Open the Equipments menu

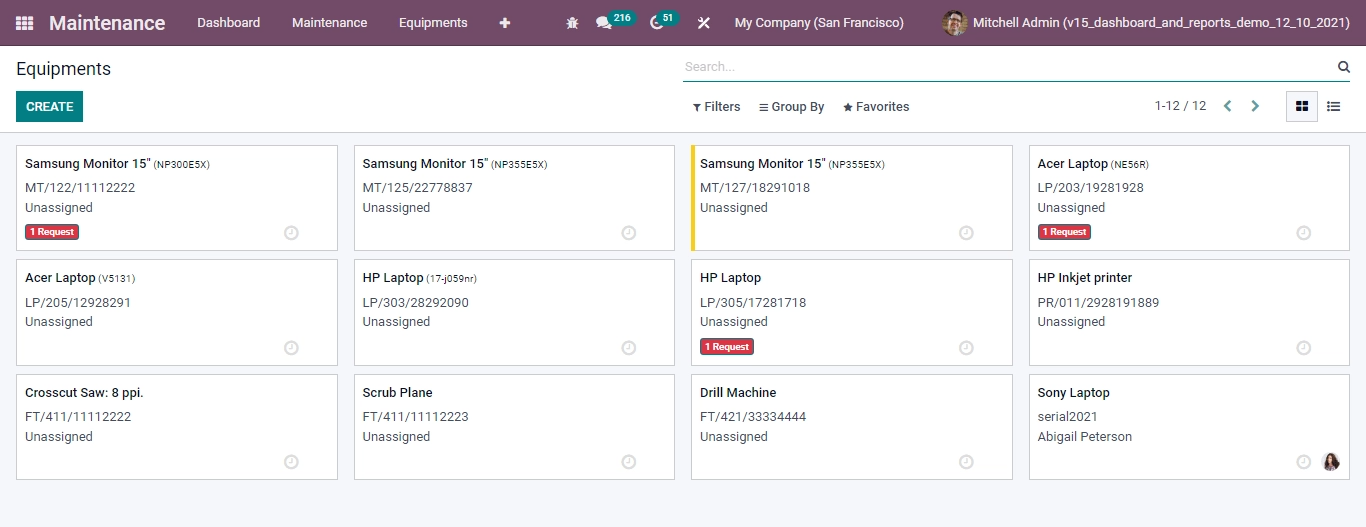tap(433, 23)
